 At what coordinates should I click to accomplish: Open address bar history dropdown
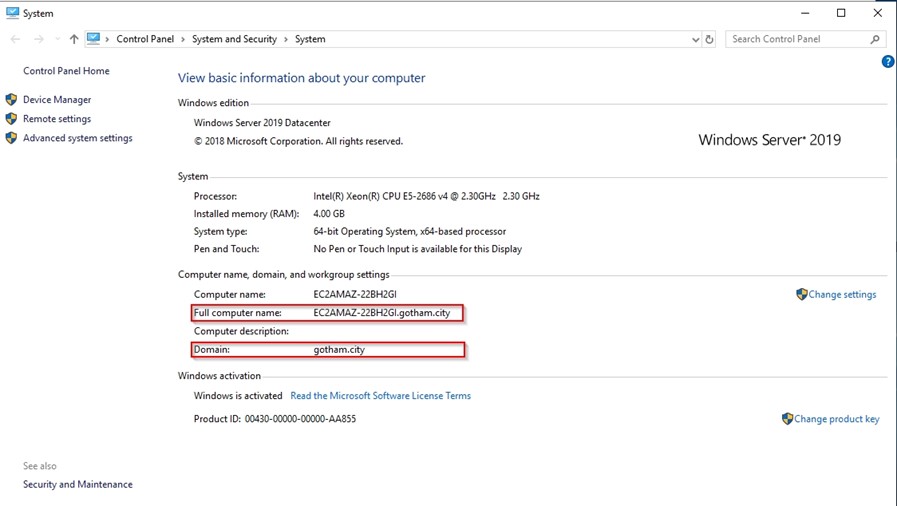[x=695, y=39]
